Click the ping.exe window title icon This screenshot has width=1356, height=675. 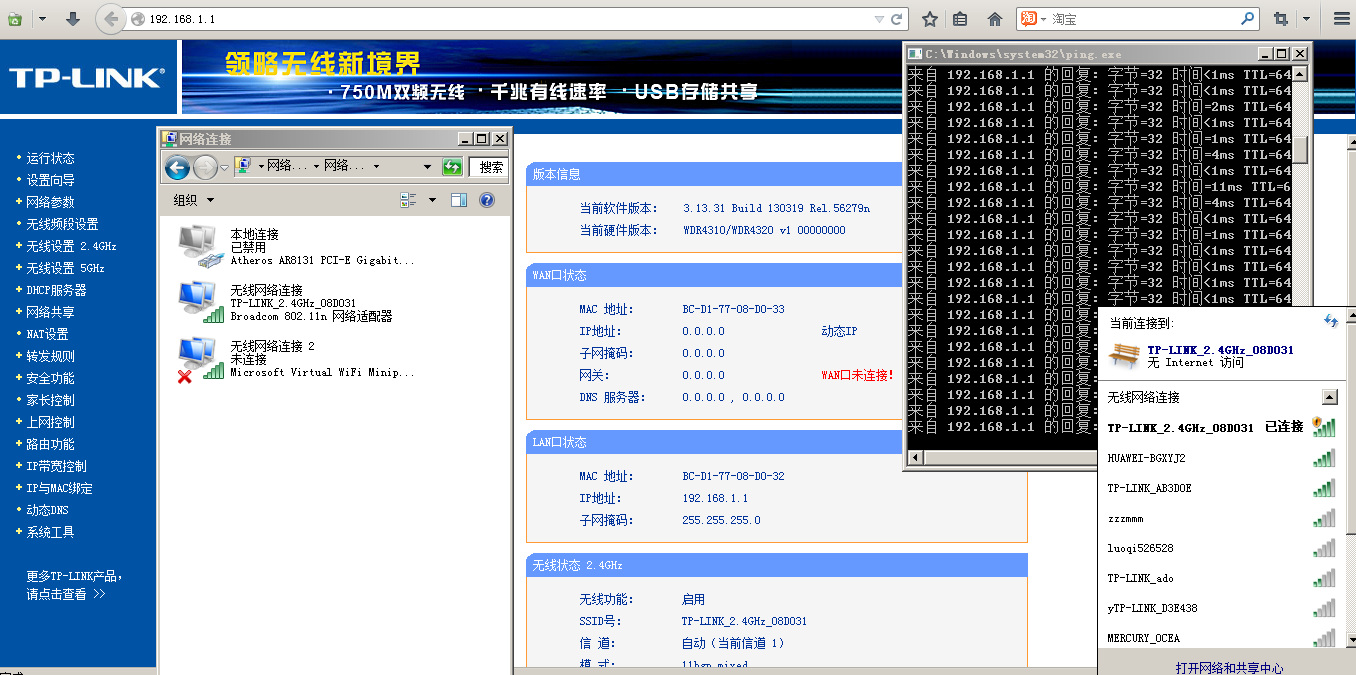point(915,53)
